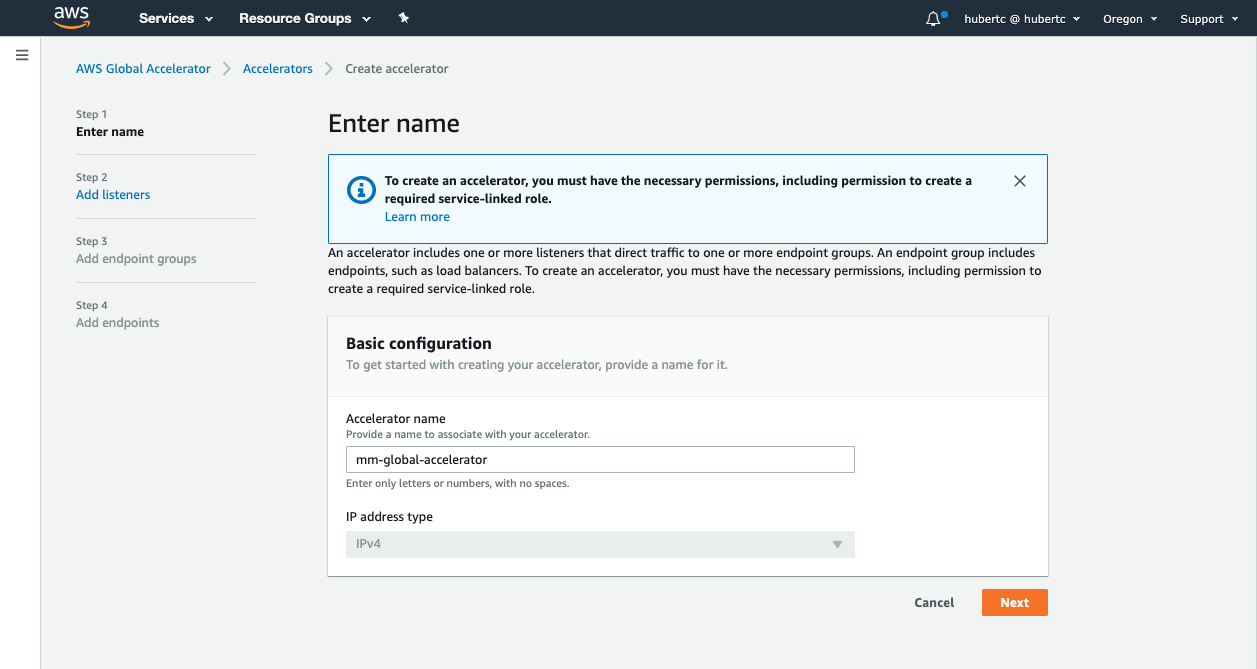The image size is (1257, 669).
Task: Open the IP address type dropdown
Action: point(600,544)
